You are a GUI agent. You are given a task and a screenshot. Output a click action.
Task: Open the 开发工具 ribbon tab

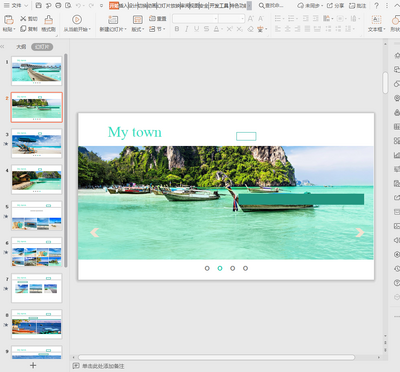tap(219, 5)
